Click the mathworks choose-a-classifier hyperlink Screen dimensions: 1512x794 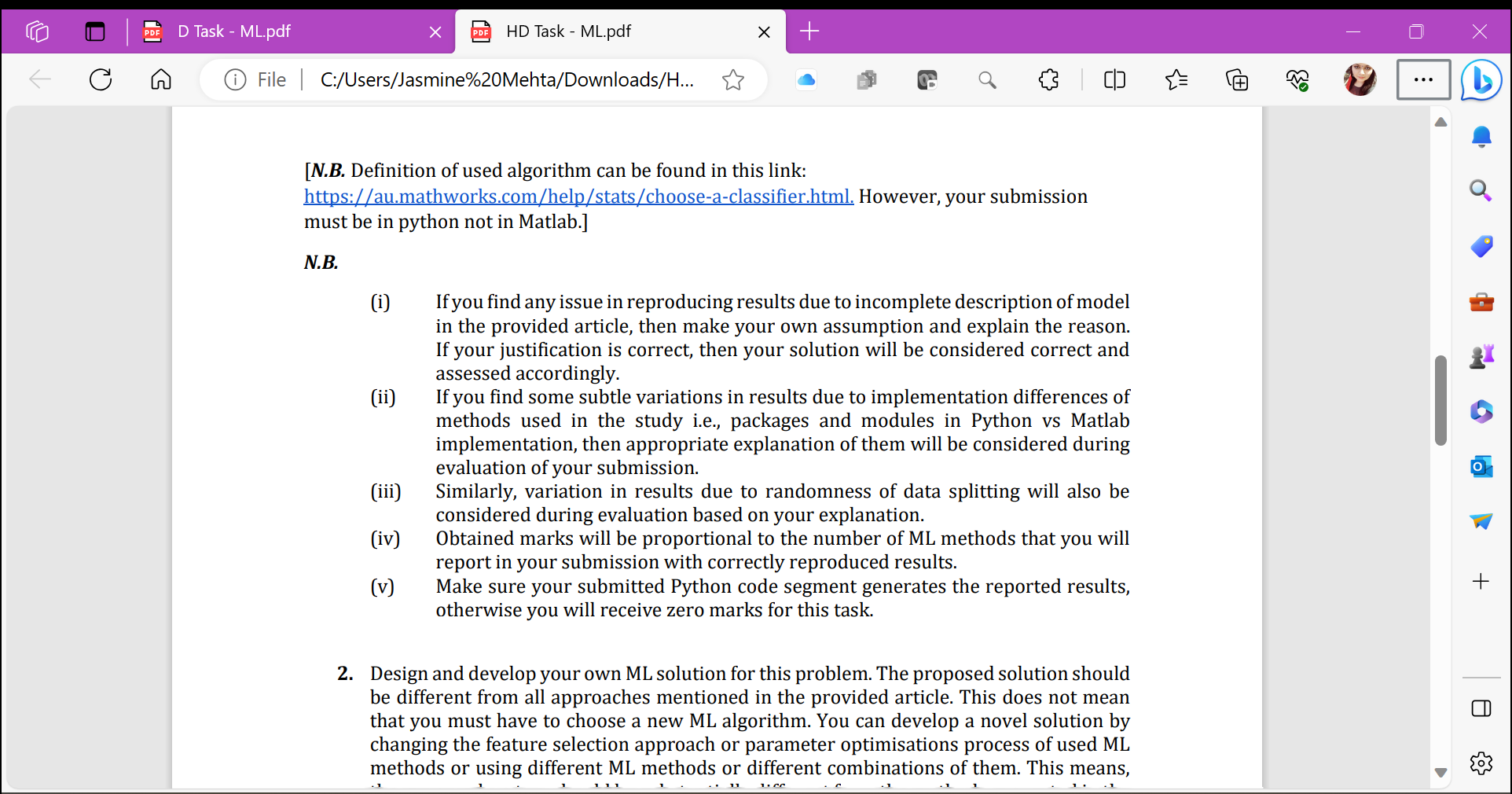click(x=578, y=197)
